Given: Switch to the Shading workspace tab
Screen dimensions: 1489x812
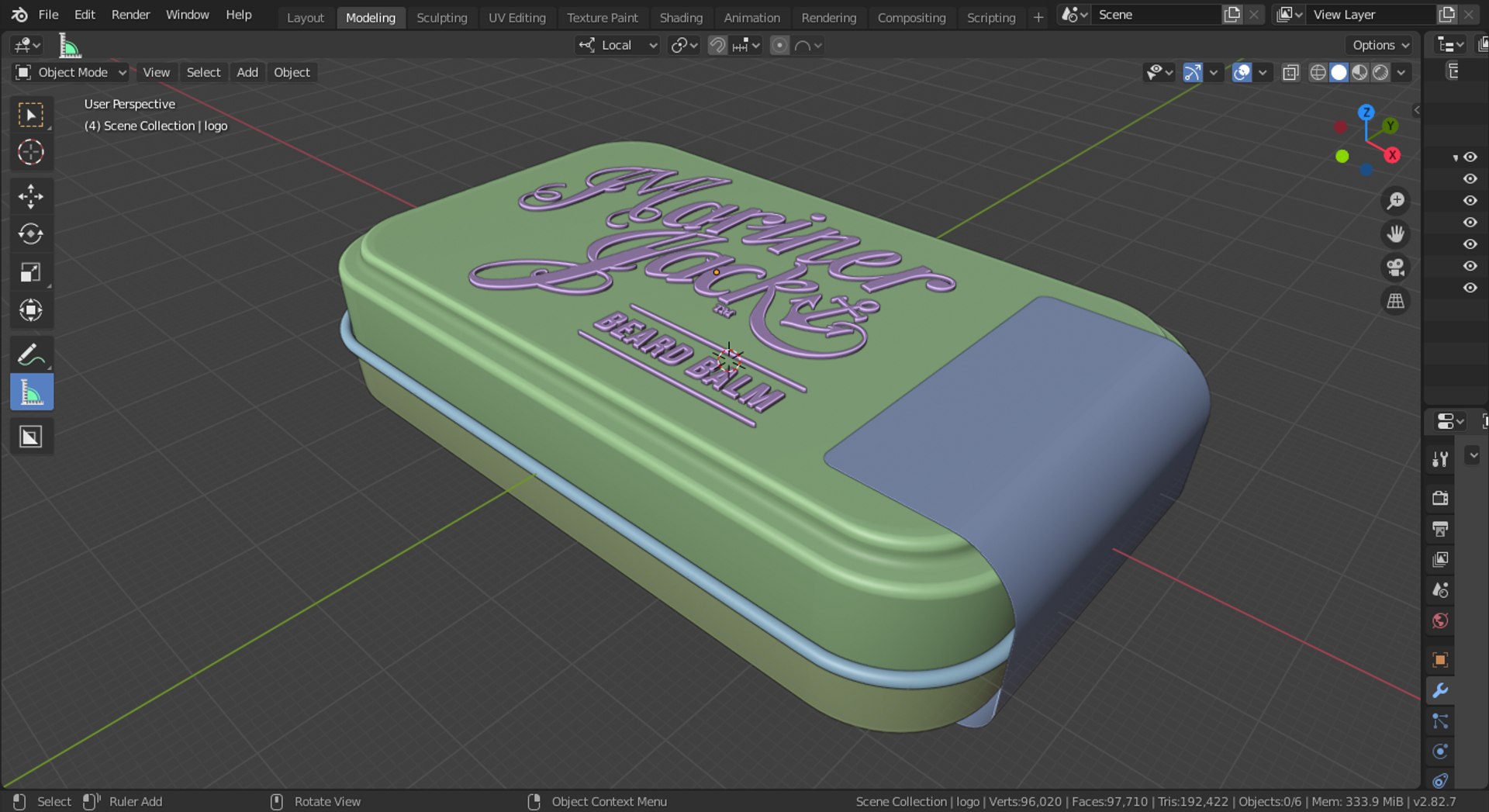Looking at the screenshot, I should (x=681, y=18).
